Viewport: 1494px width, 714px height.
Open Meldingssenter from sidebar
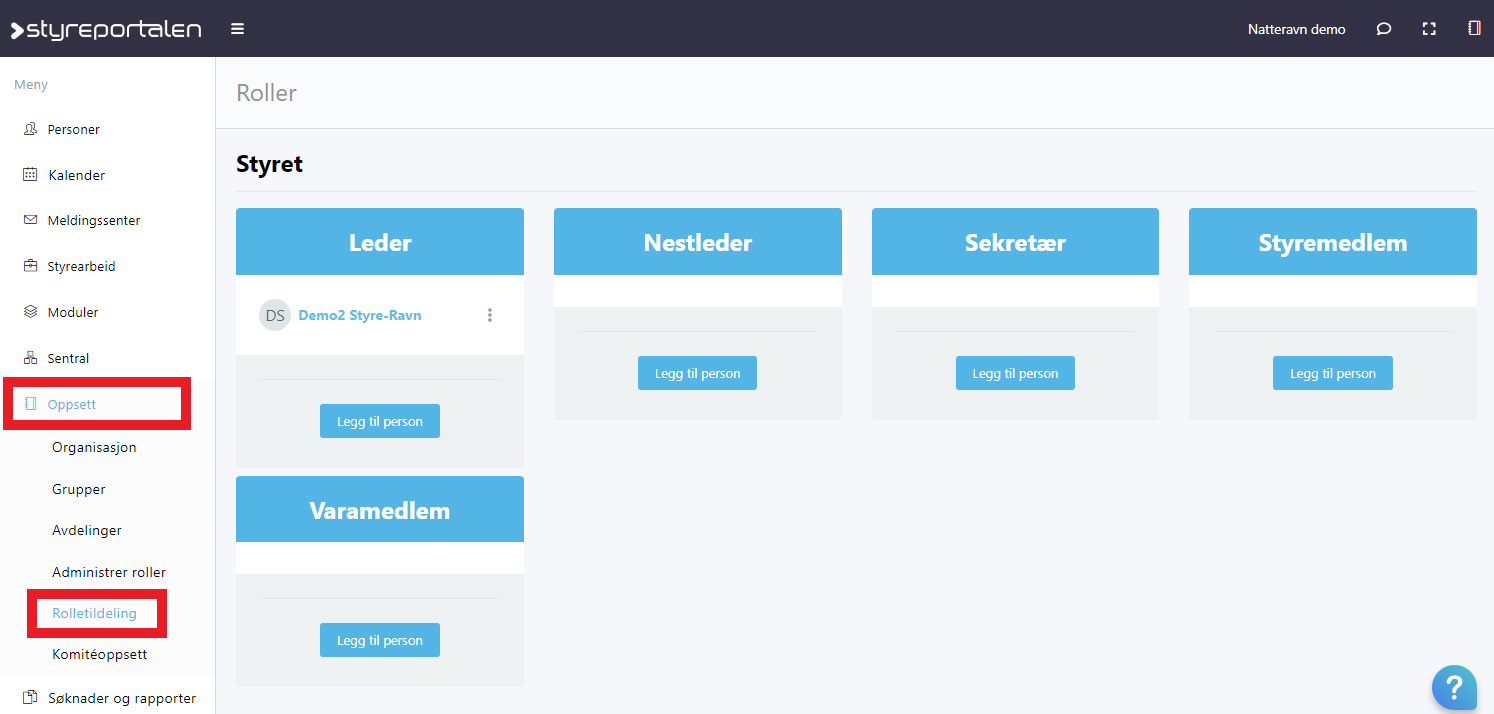point(93,220)
